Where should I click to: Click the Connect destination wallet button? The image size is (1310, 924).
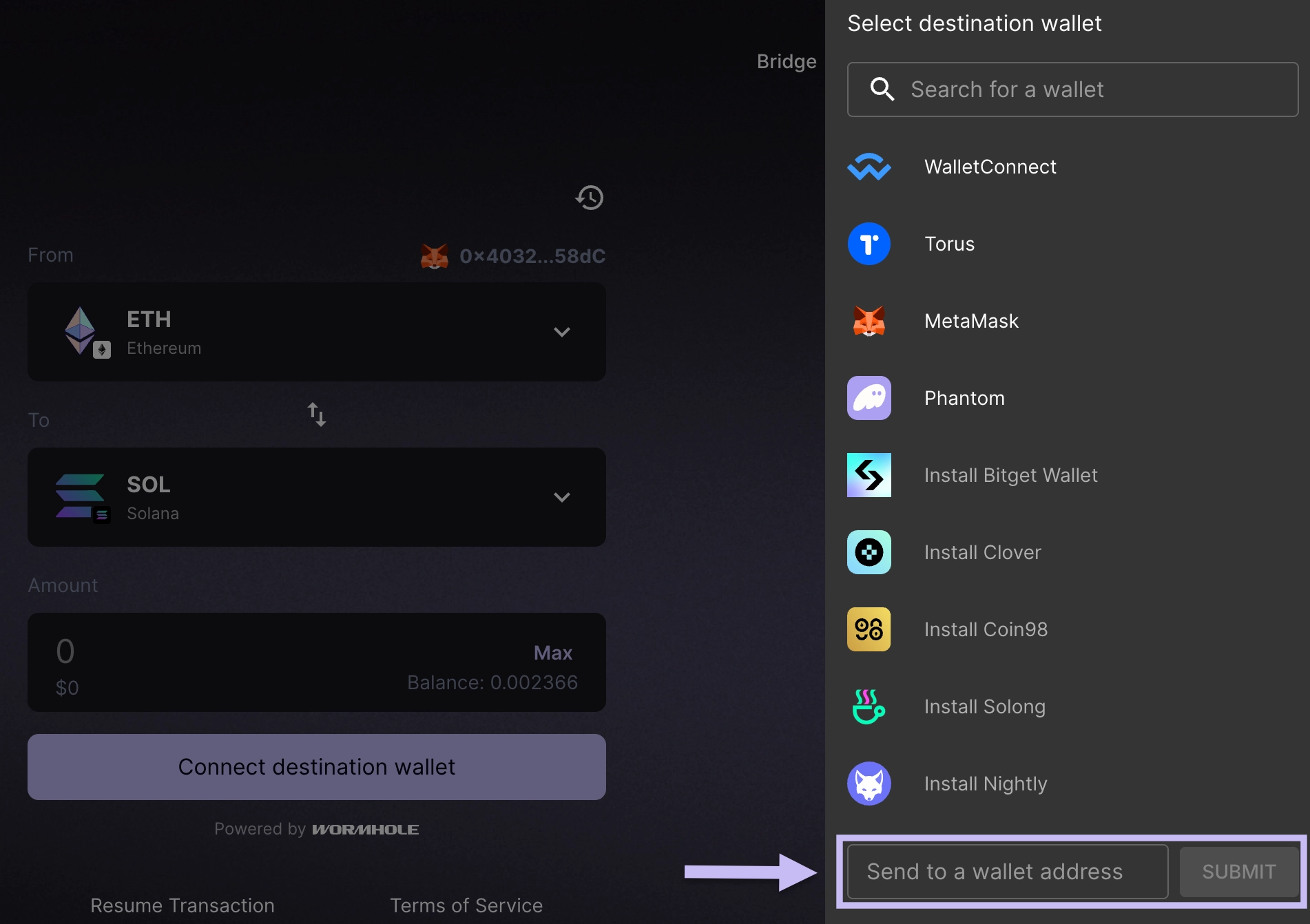coord(317,767)
